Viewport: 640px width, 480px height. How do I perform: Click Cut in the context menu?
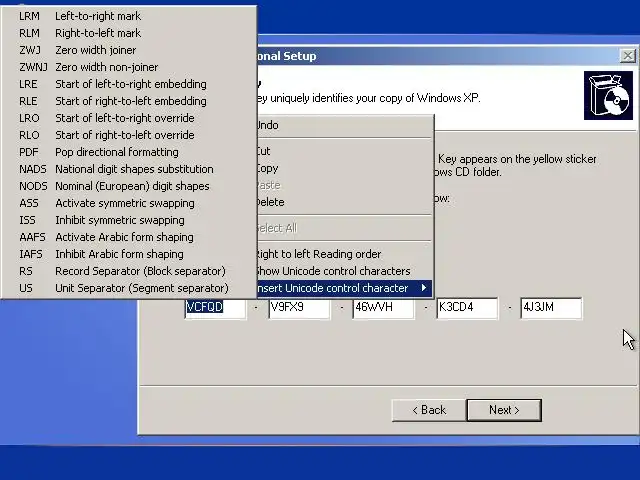click(x=344, y=151)
